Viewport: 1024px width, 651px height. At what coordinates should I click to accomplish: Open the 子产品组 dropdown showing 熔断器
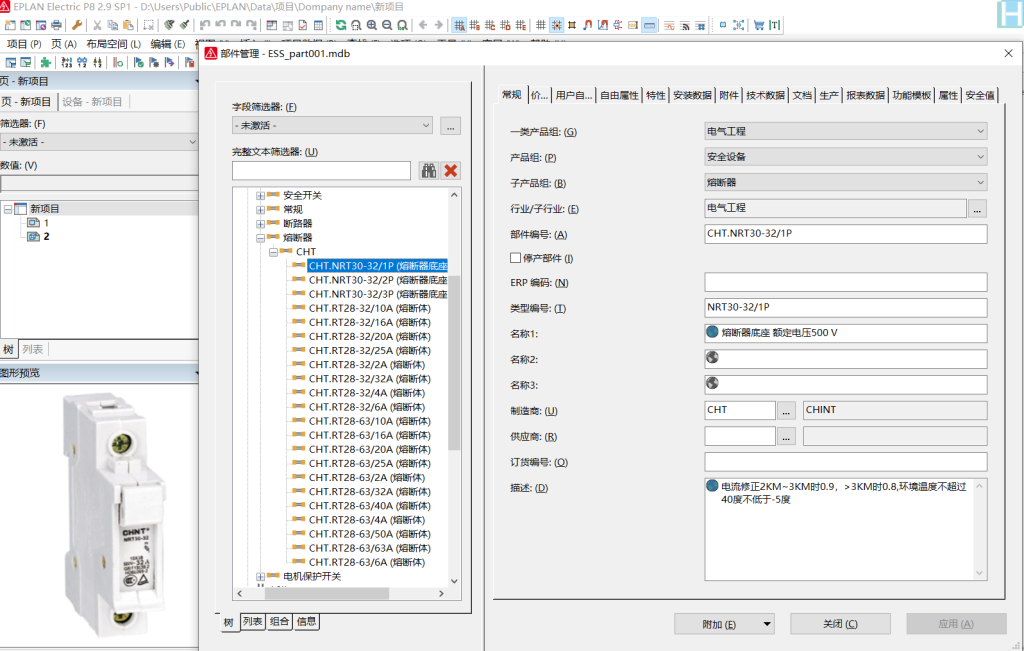click(x=845, y=182)
